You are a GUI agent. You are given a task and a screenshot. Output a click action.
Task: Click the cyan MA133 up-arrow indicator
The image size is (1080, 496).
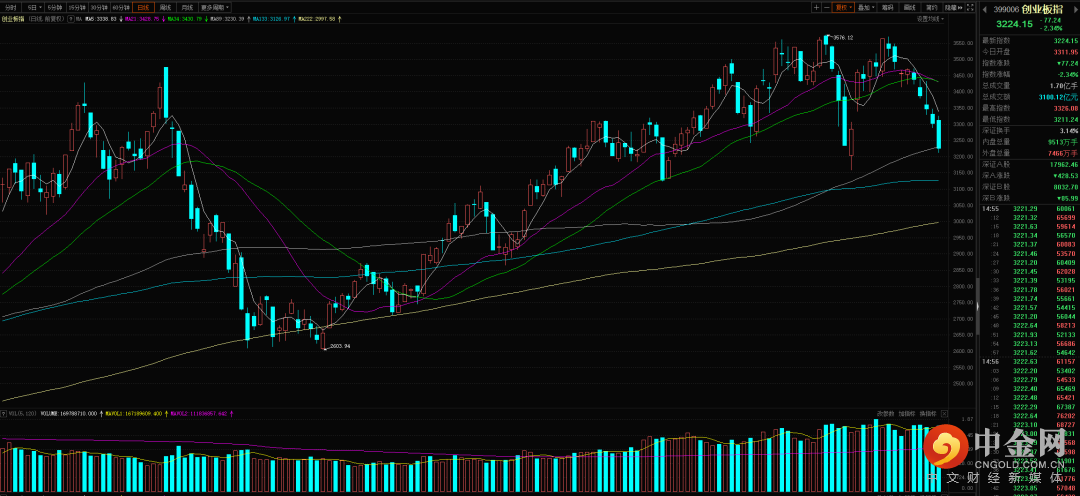(294, 19)
